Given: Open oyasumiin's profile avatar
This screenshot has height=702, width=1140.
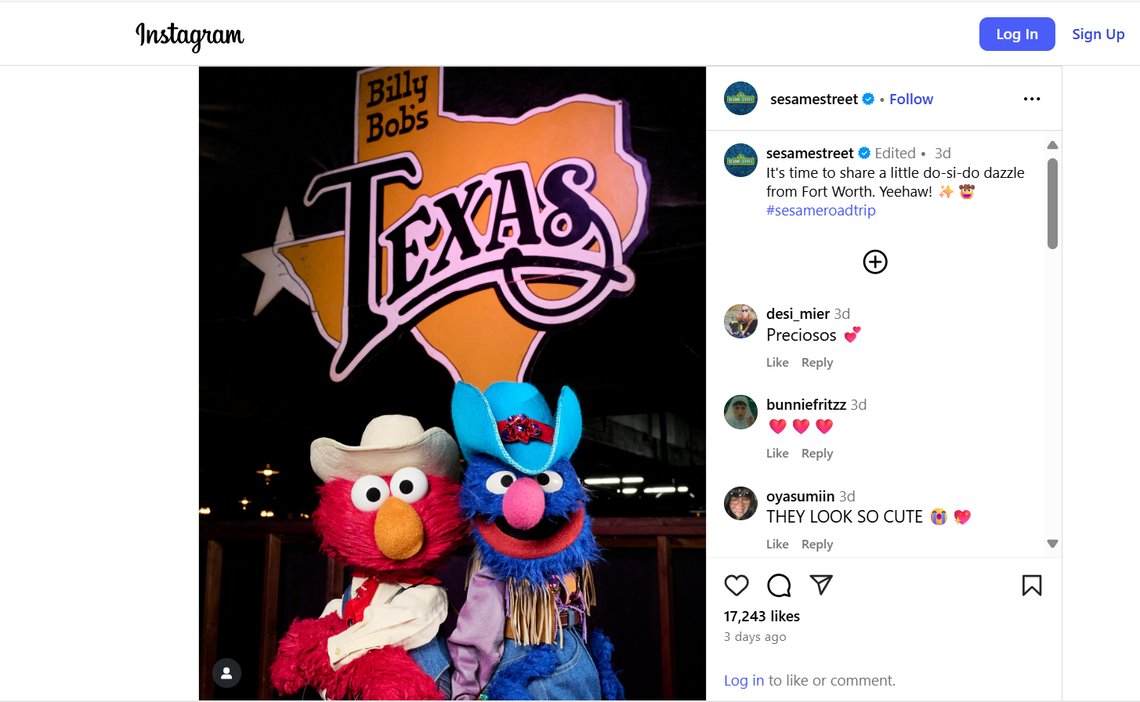Looking at the screenshot, I should 741,504.
